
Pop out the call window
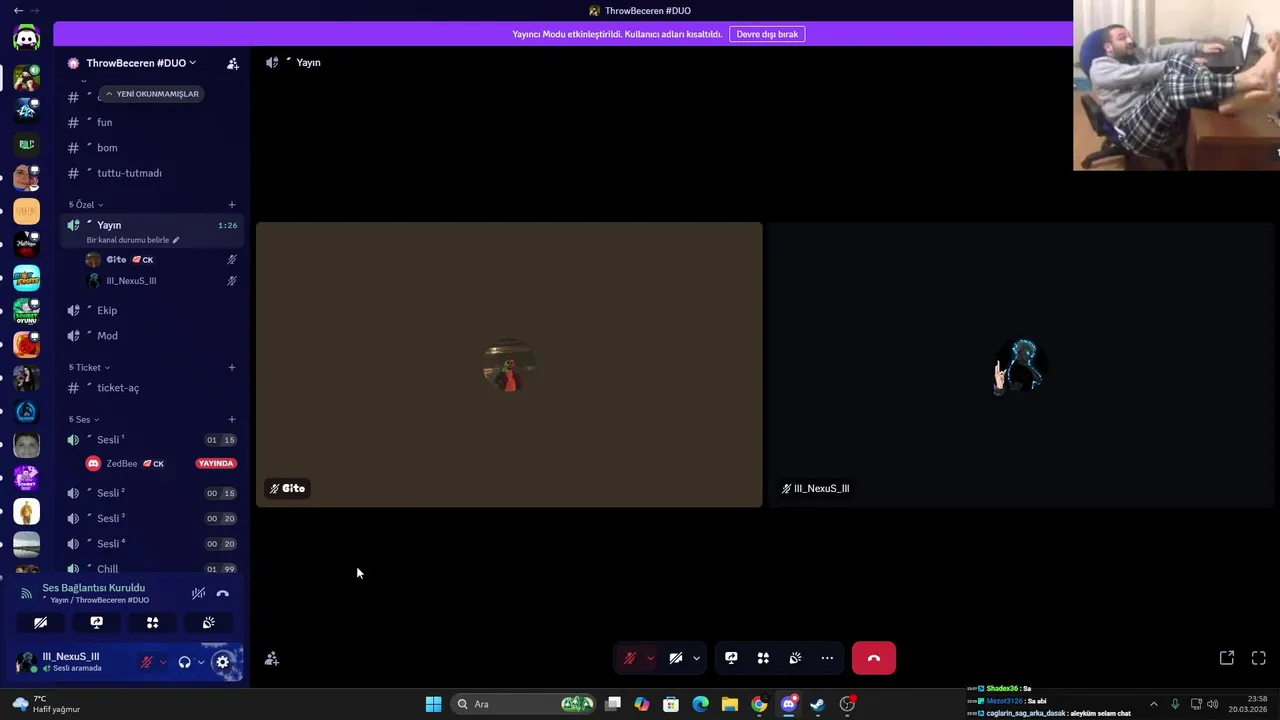1227,658
